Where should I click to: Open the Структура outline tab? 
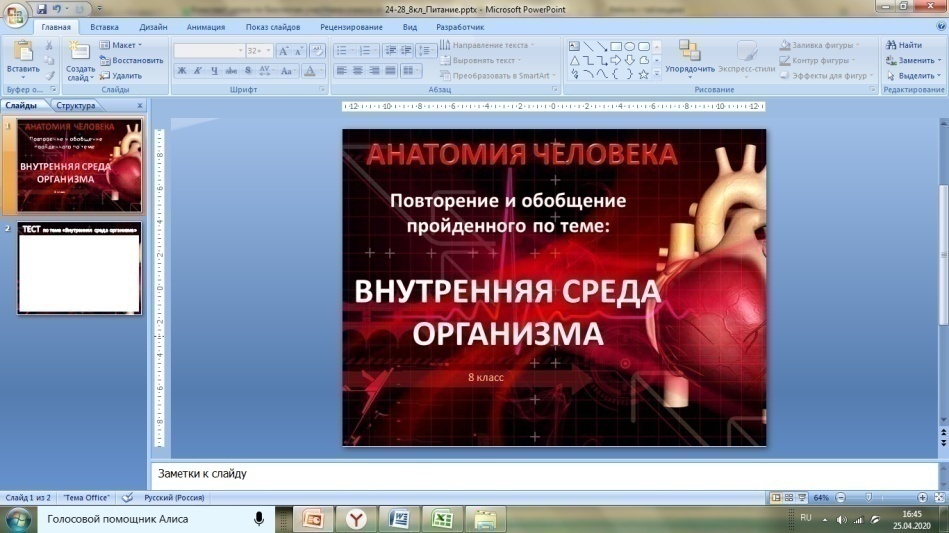[76, 105]
